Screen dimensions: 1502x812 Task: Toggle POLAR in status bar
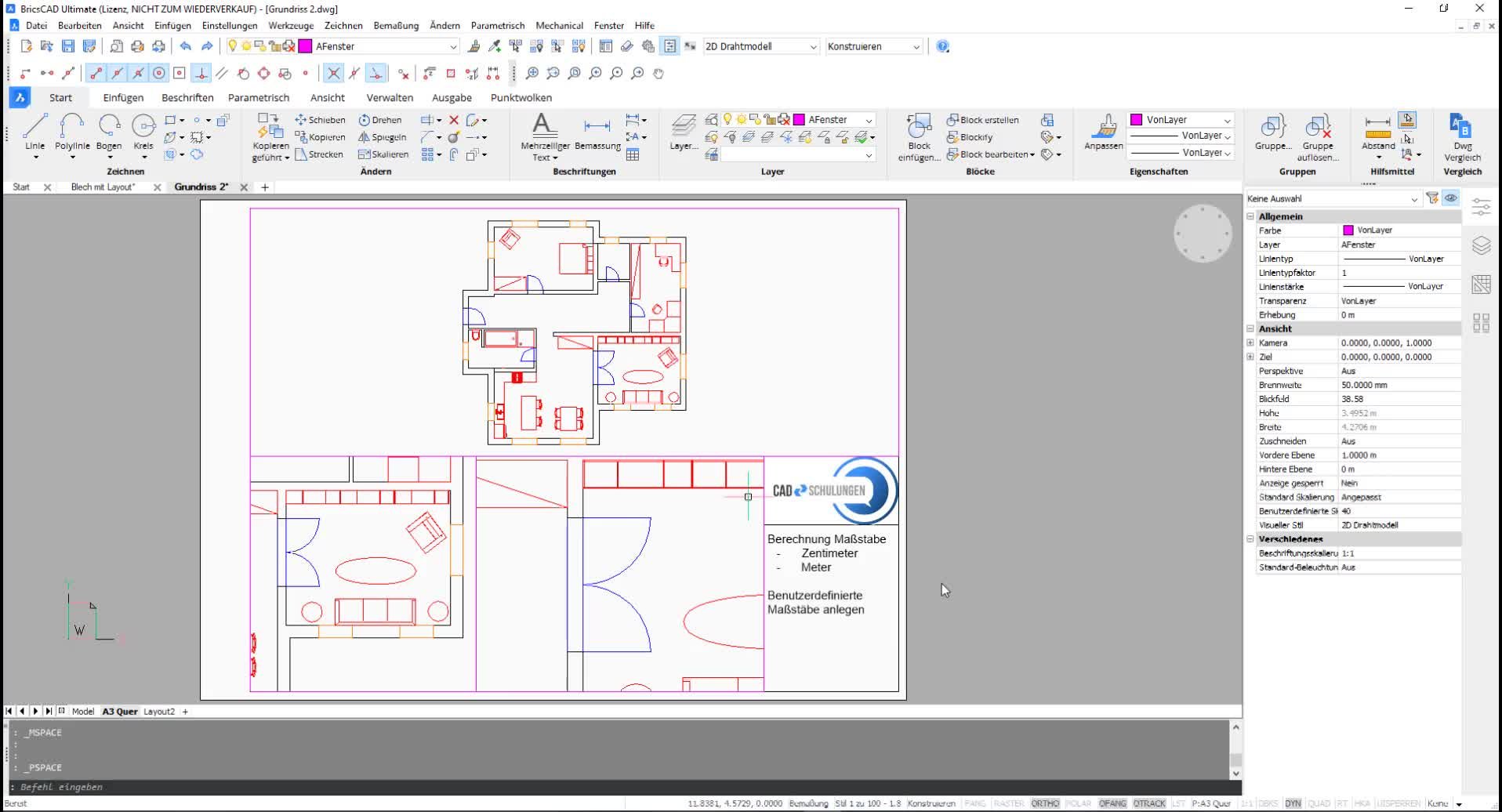[1079, 803]
